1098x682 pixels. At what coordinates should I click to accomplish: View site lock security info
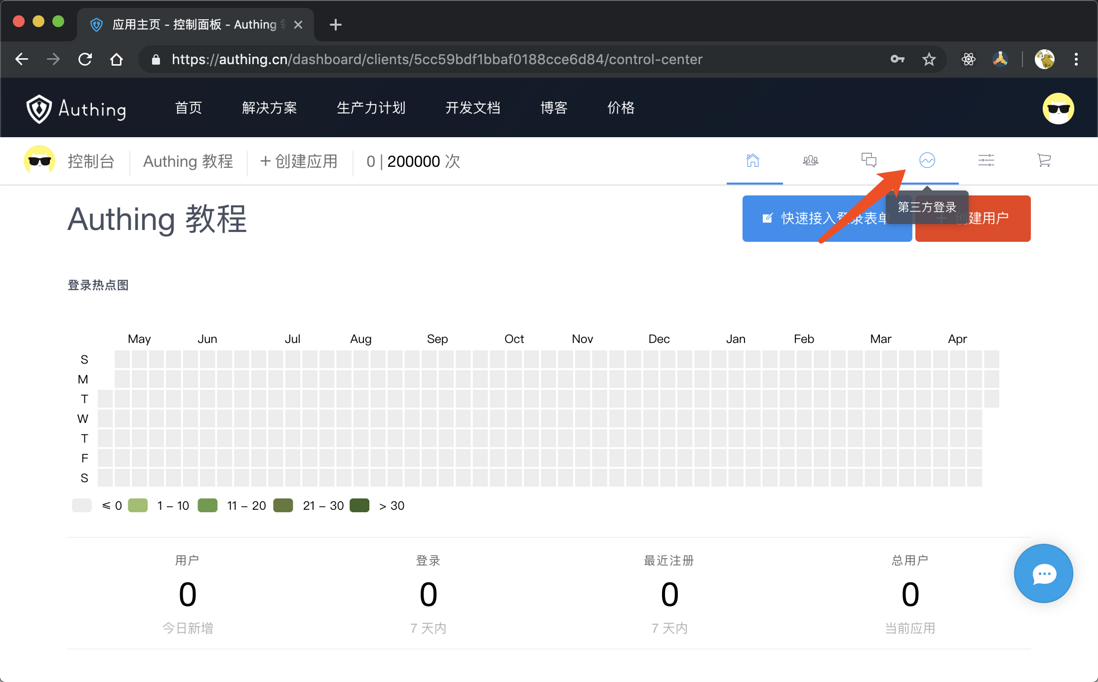coord(155,60)
